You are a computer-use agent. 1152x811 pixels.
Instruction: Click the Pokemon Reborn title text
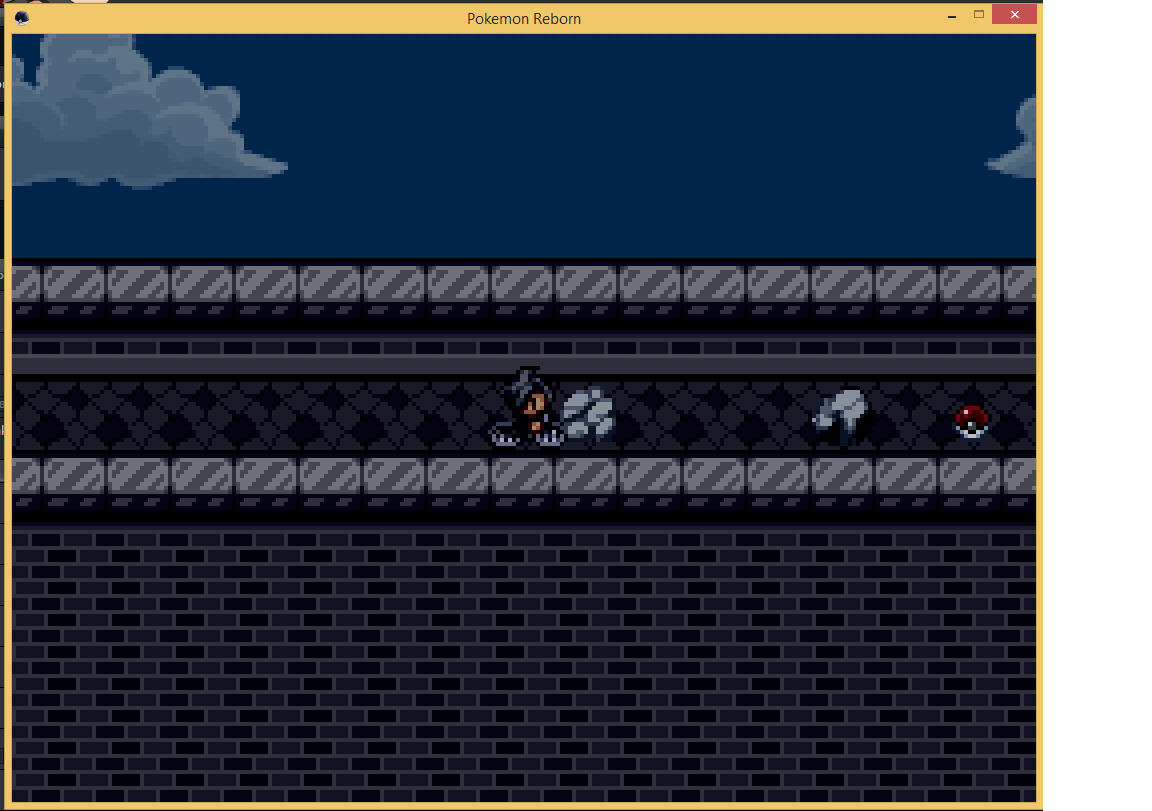[524, 18]
